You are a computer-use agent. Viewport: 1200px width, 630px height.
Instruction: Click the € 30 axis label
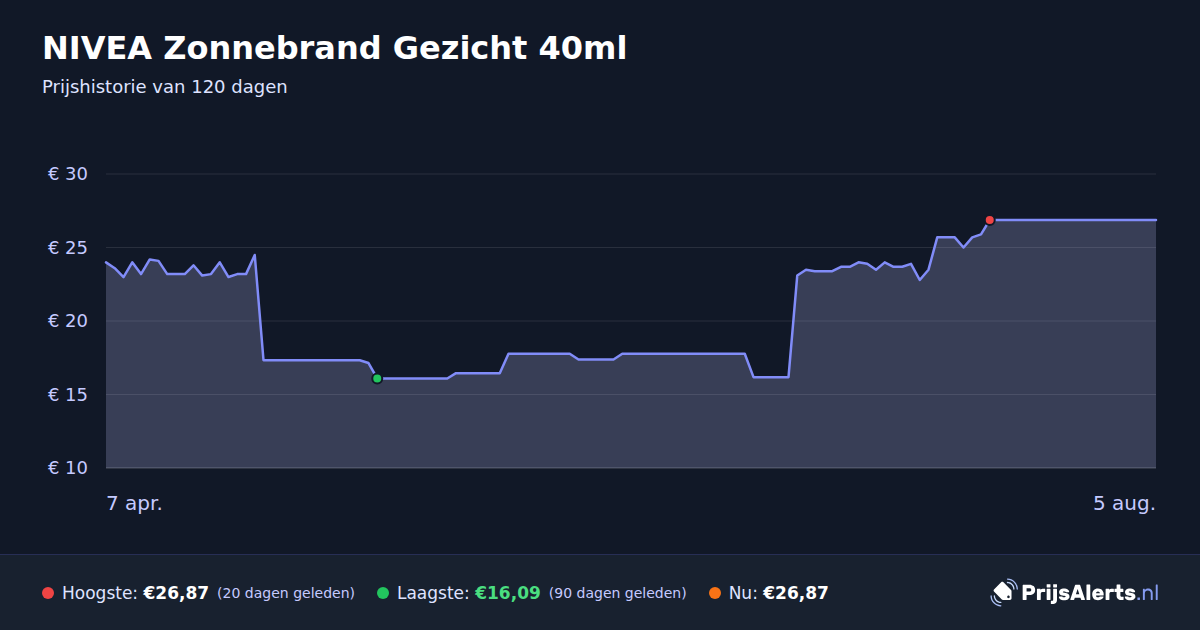(x=68, y=174)
